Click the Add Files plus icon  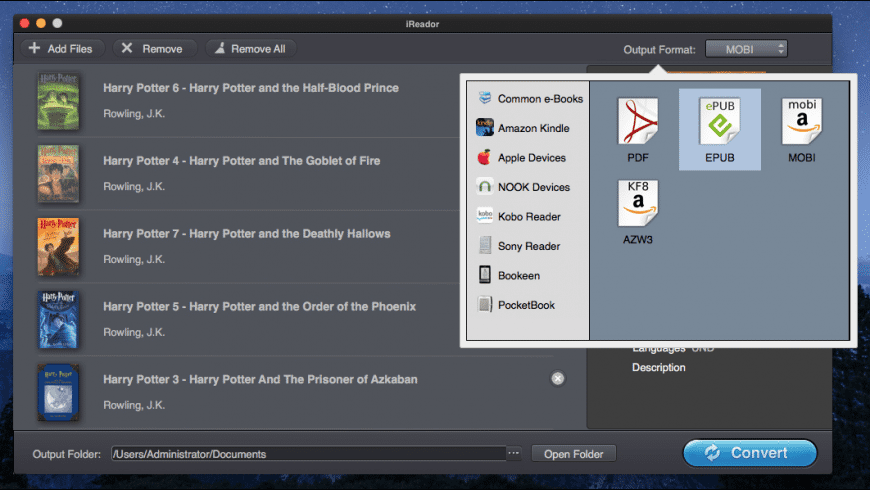click(34, 48)
